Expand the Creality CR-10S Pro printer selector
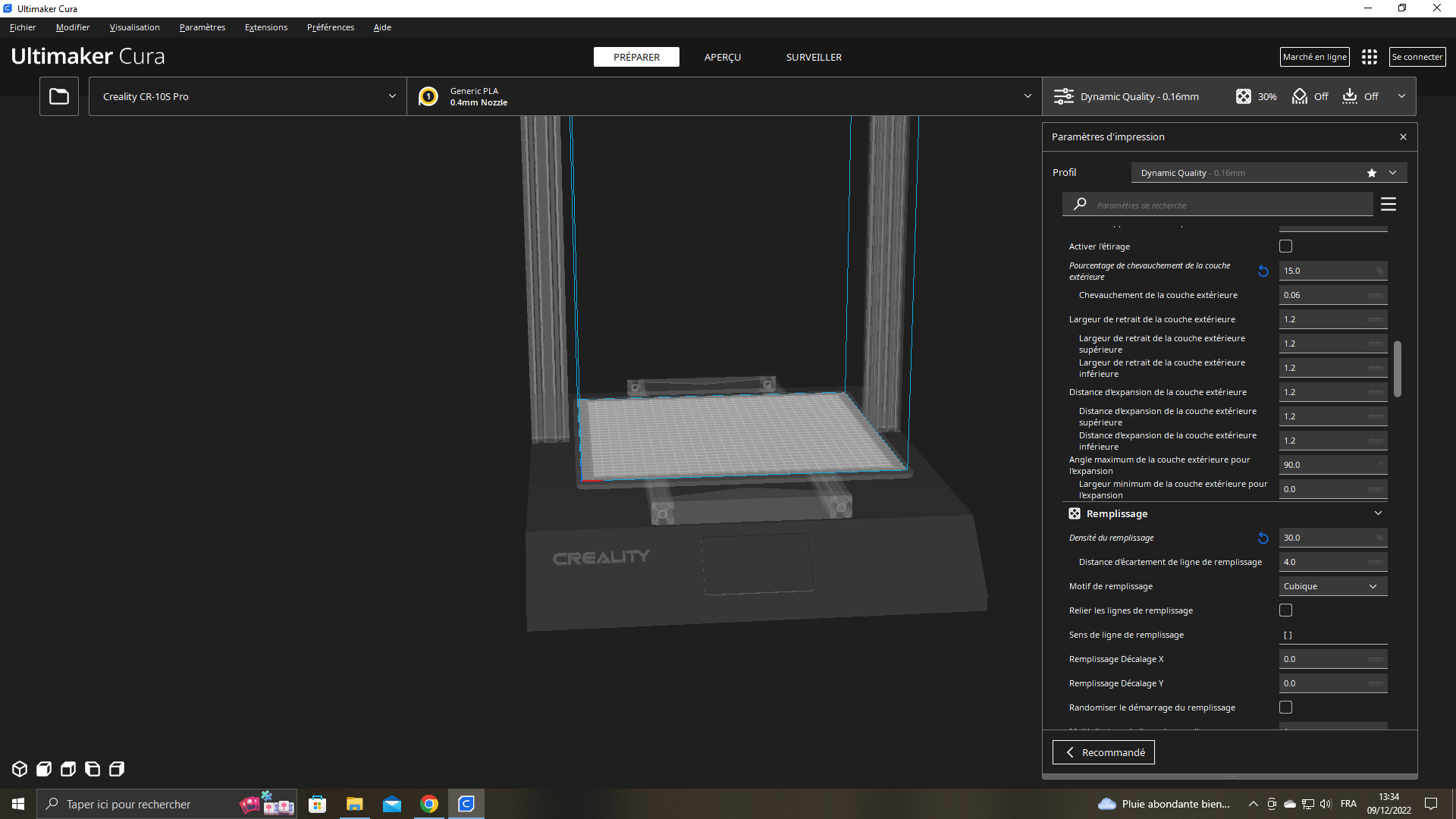 click(248, 96)
